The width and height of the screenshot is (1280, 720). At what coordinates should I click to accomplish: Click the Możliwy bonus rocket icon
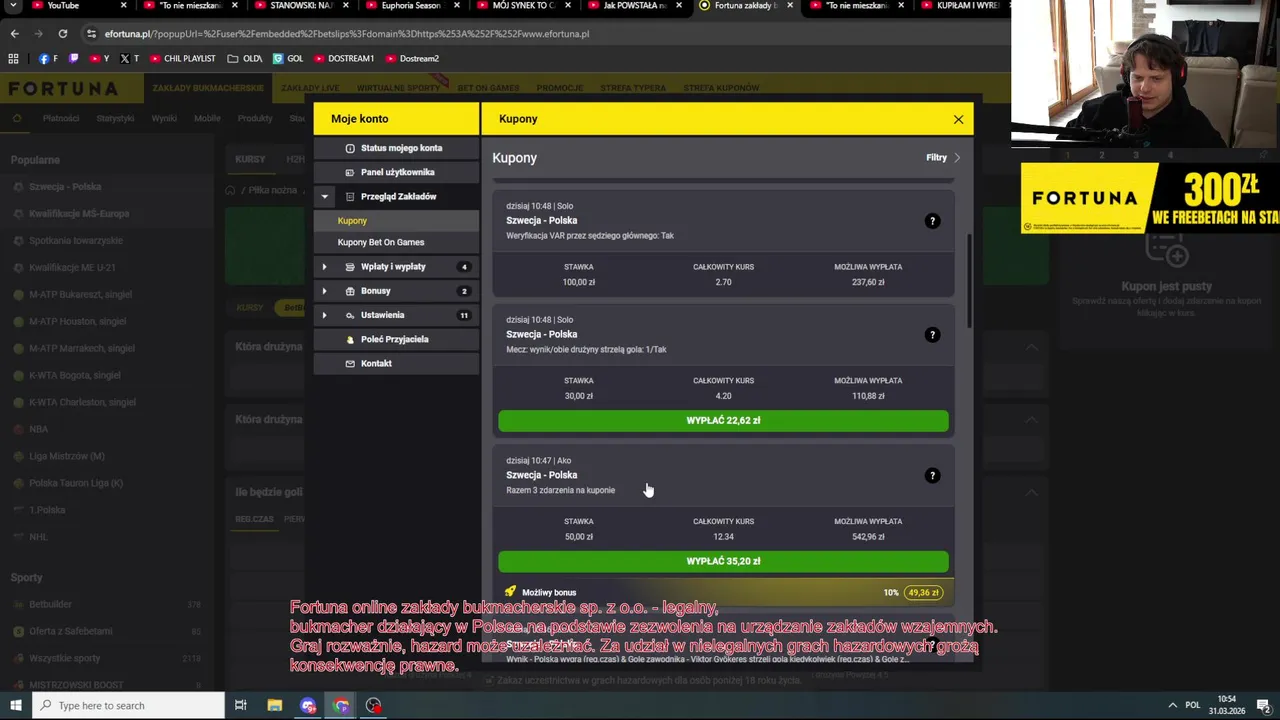pos(510,592)
